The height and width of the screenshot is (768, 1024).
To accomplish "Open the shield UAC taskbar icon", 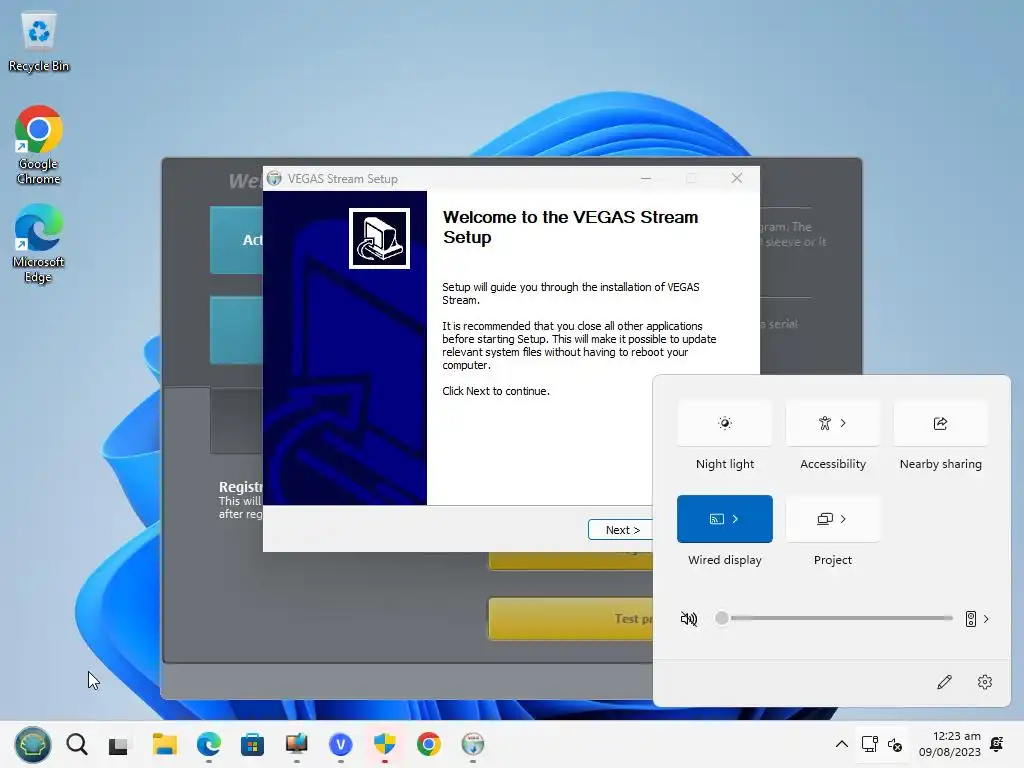I will 385,744.
